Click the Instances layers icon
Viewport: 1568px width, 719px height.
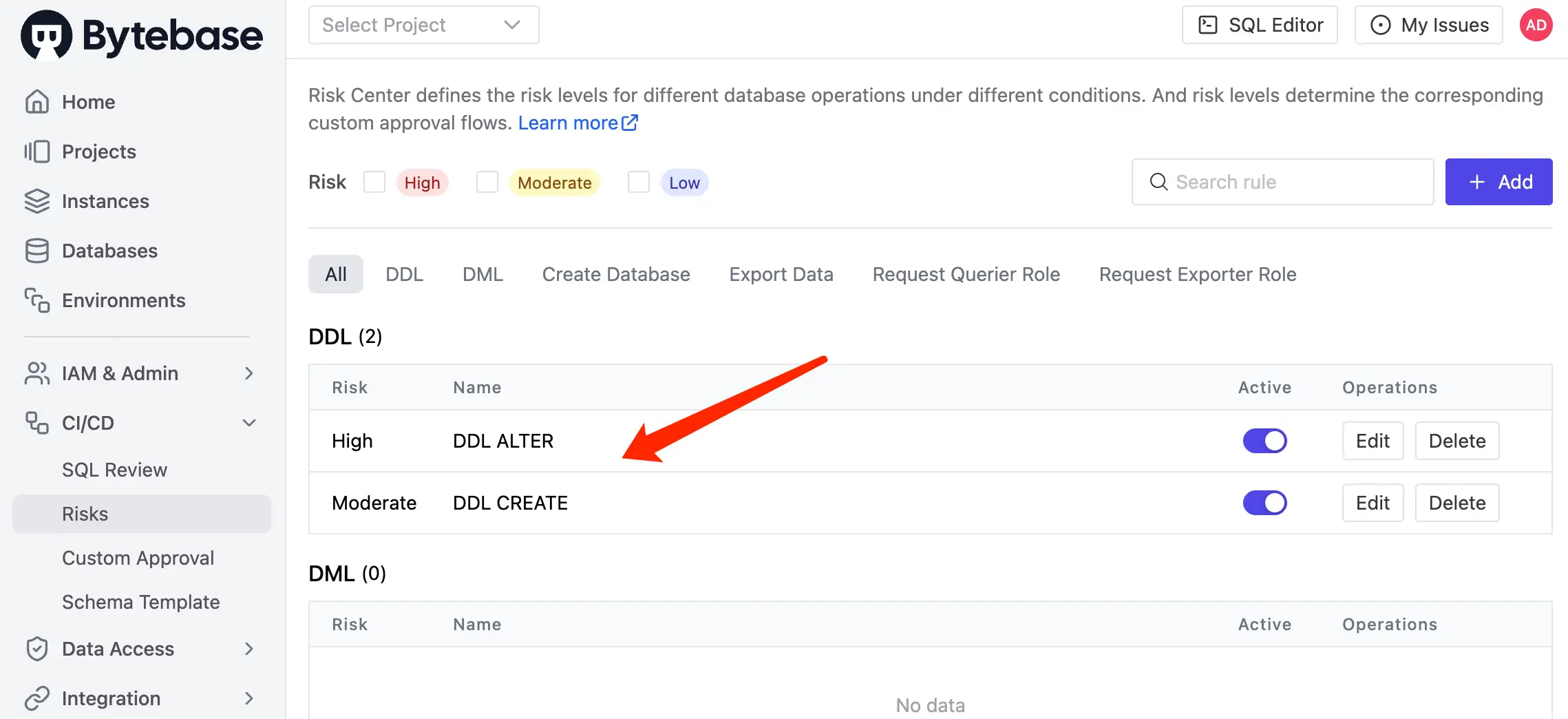pyautogui.click(x=37, y=201)
